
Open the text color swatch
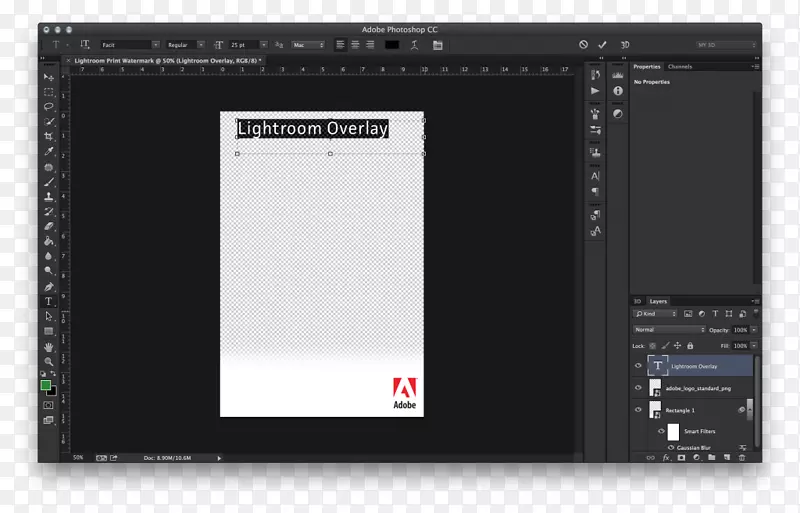(392, 45)
